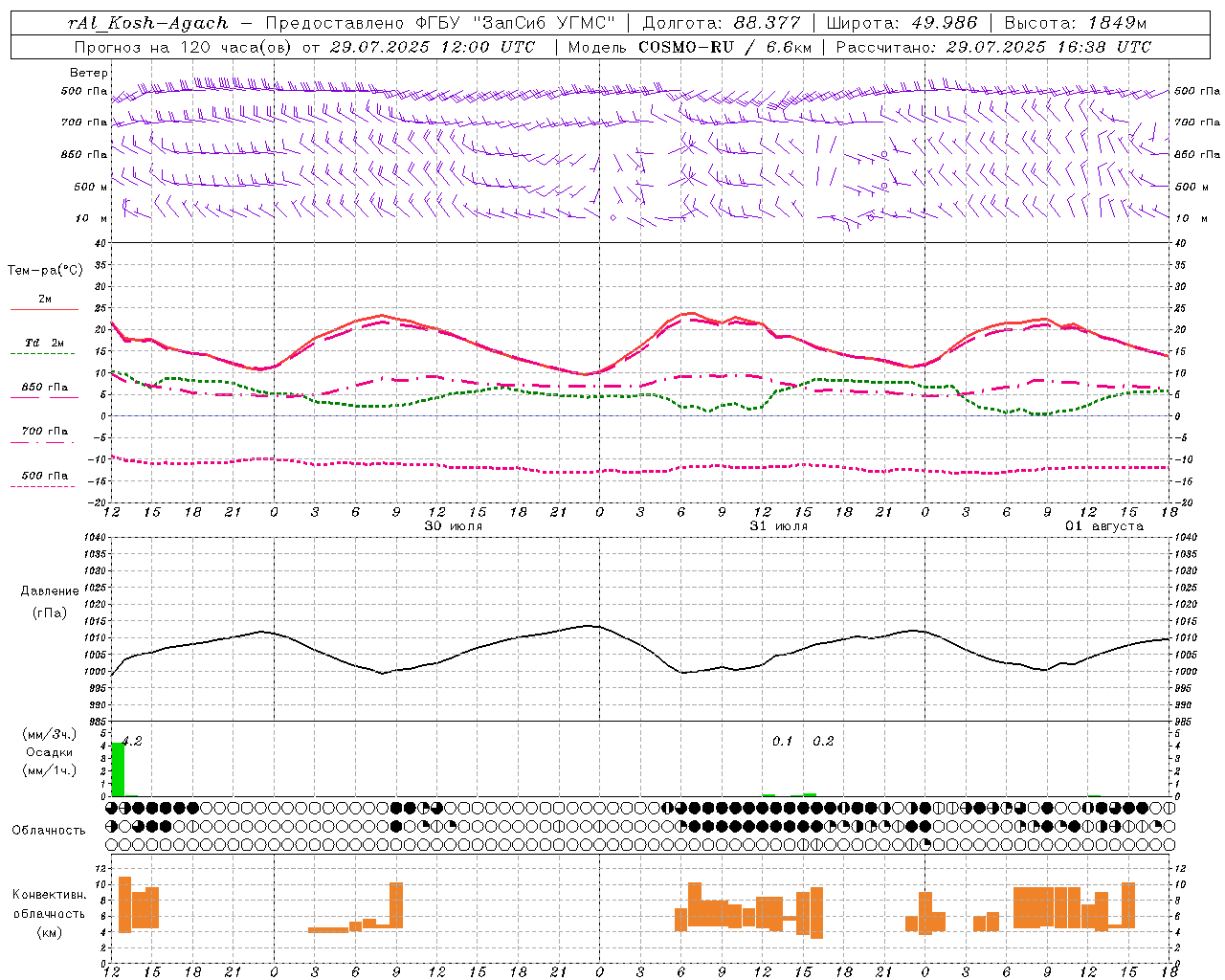Click the Ветер wind panel label

click(x=89, y=73)
